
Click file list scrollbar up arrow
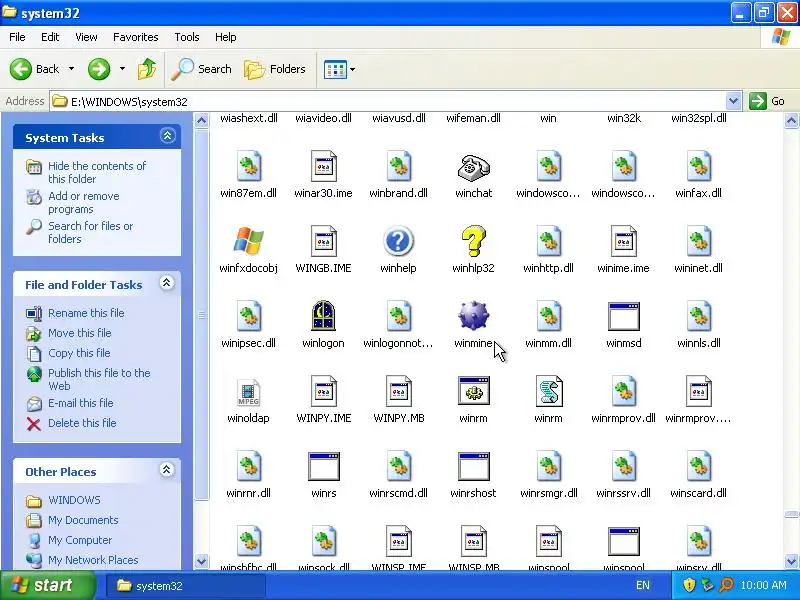point(791,121)
